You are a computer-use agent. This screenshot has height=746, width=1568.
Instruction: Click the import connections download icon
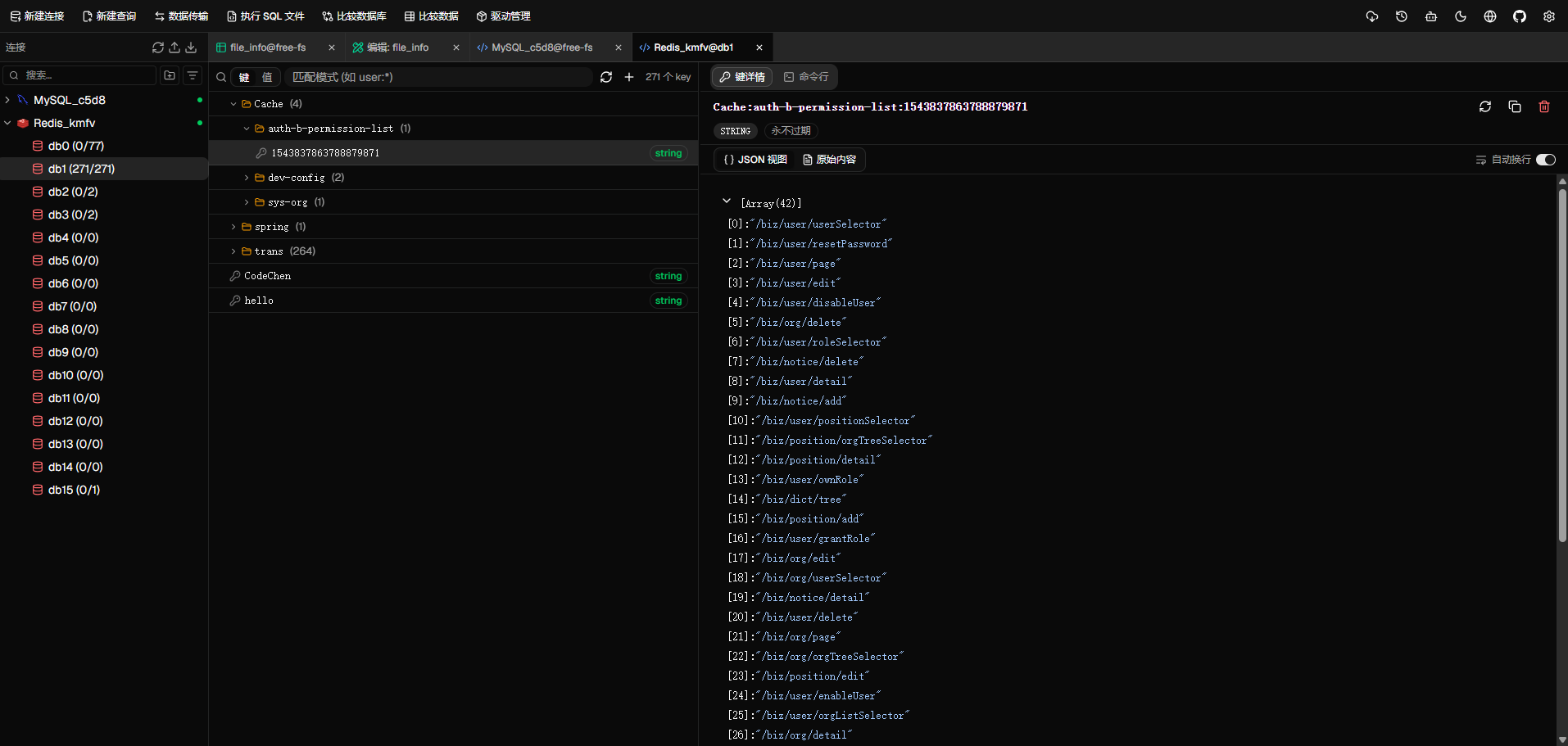(191, 47)
